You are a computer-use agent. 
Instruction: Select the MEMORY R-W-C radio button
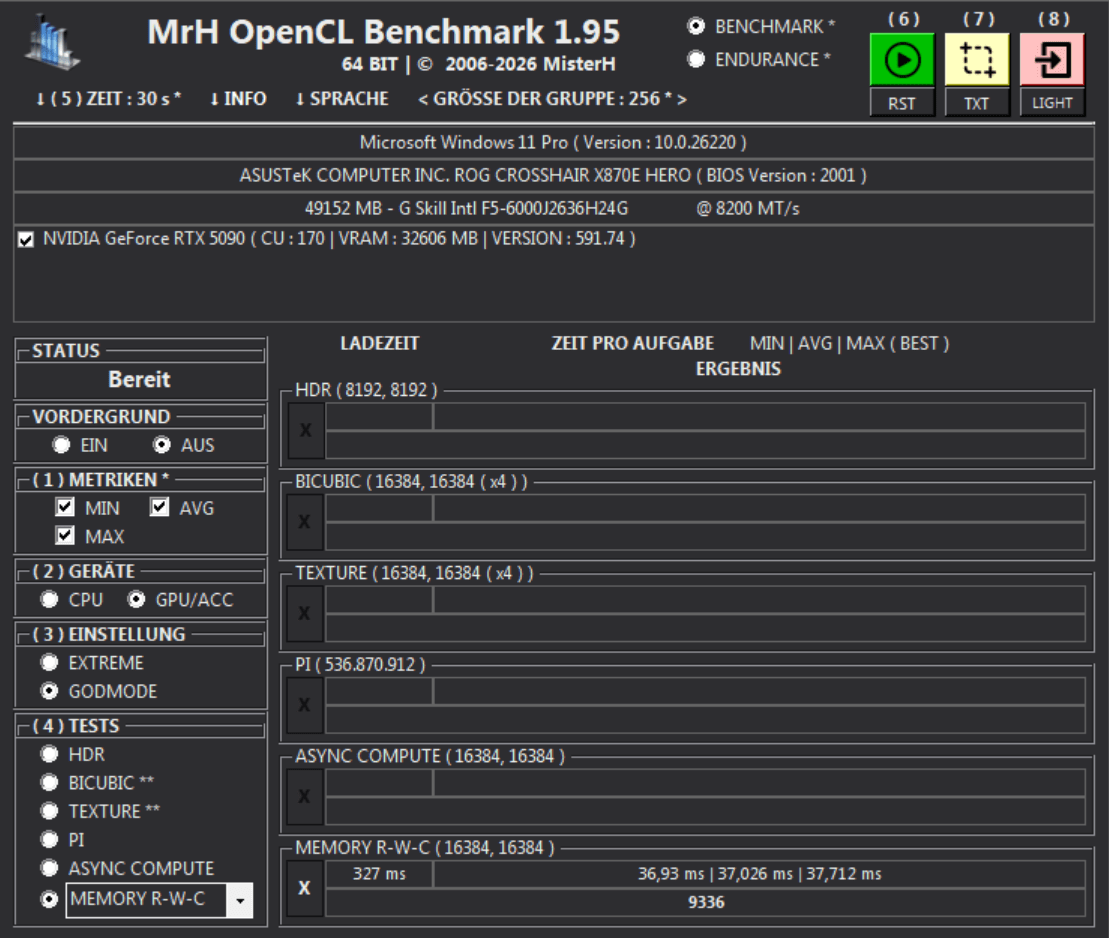pos(50,900)
